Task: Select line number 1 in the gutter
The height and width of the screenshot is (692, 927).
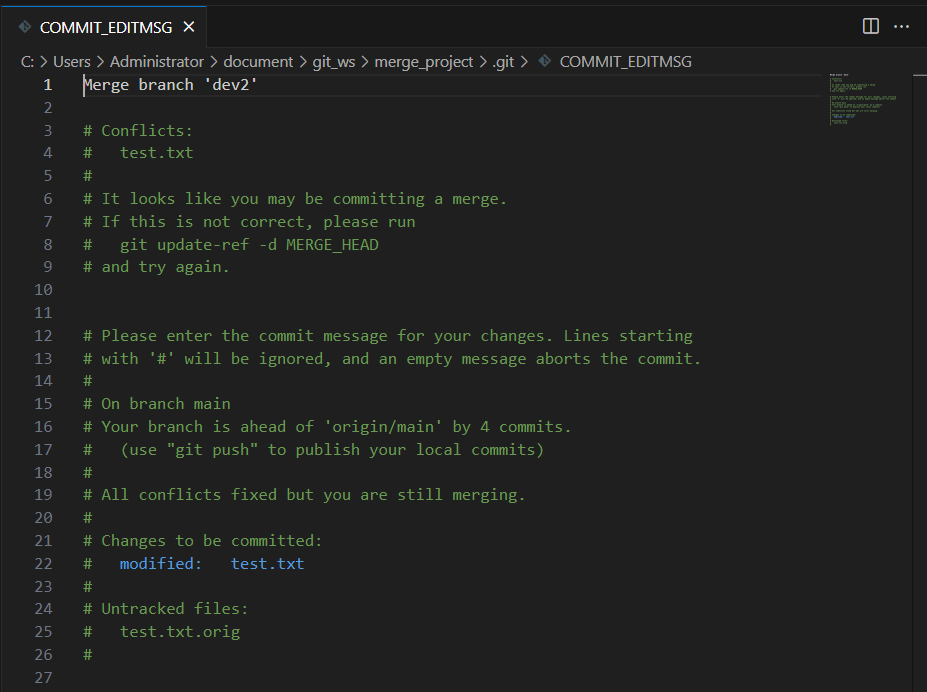Action: click(x=47, y=85)
